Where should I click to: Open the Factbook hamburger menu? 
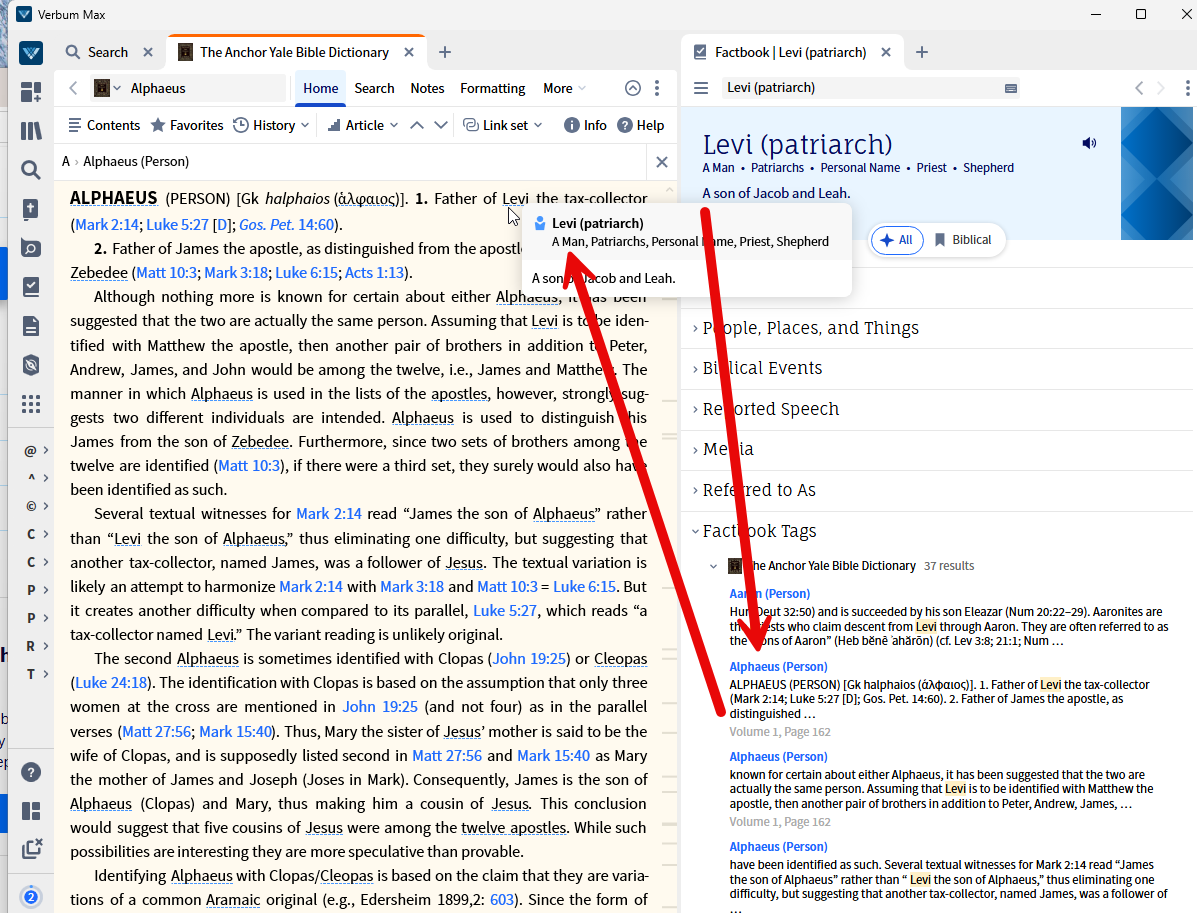click(701, 88)
